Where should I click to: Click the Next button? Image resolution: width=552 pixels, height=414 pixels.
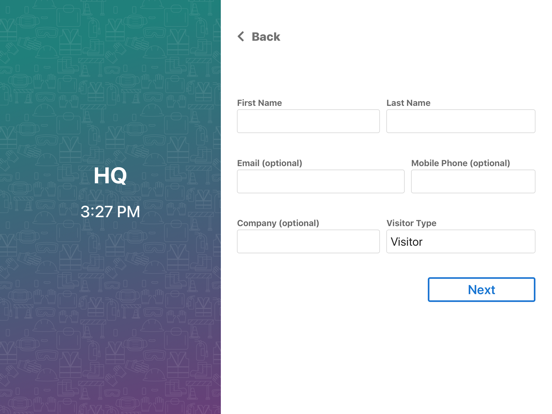tap(482, 289)
